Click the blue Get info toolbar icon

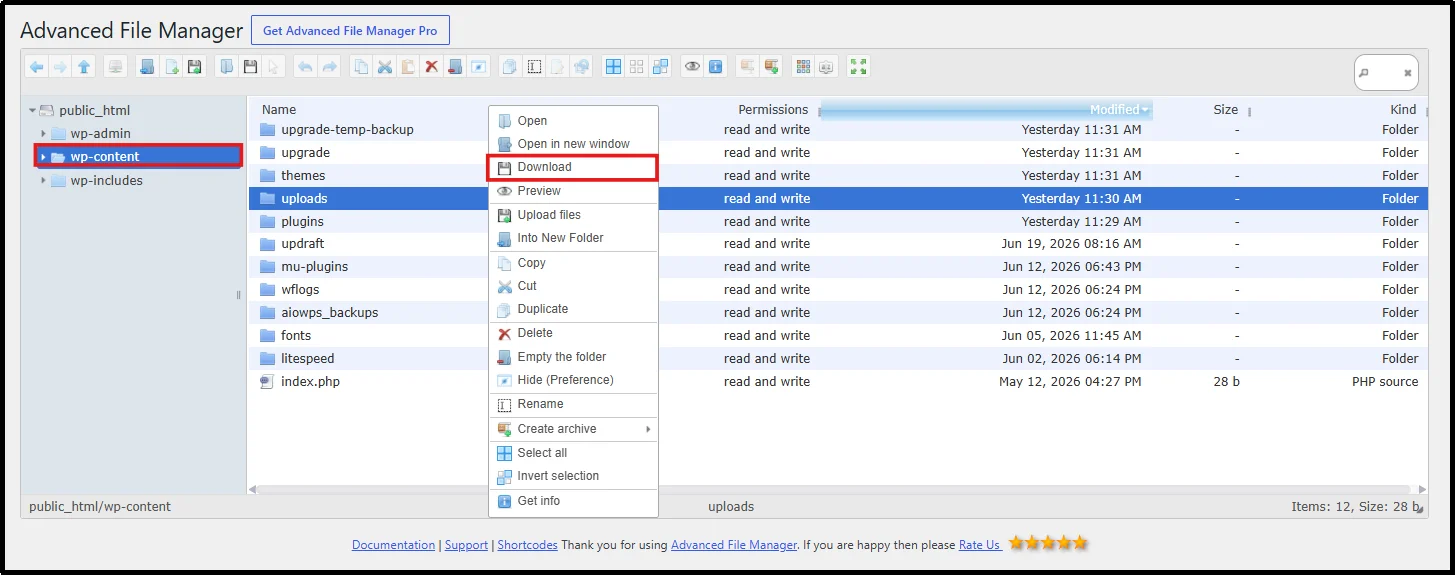[715, 67]
